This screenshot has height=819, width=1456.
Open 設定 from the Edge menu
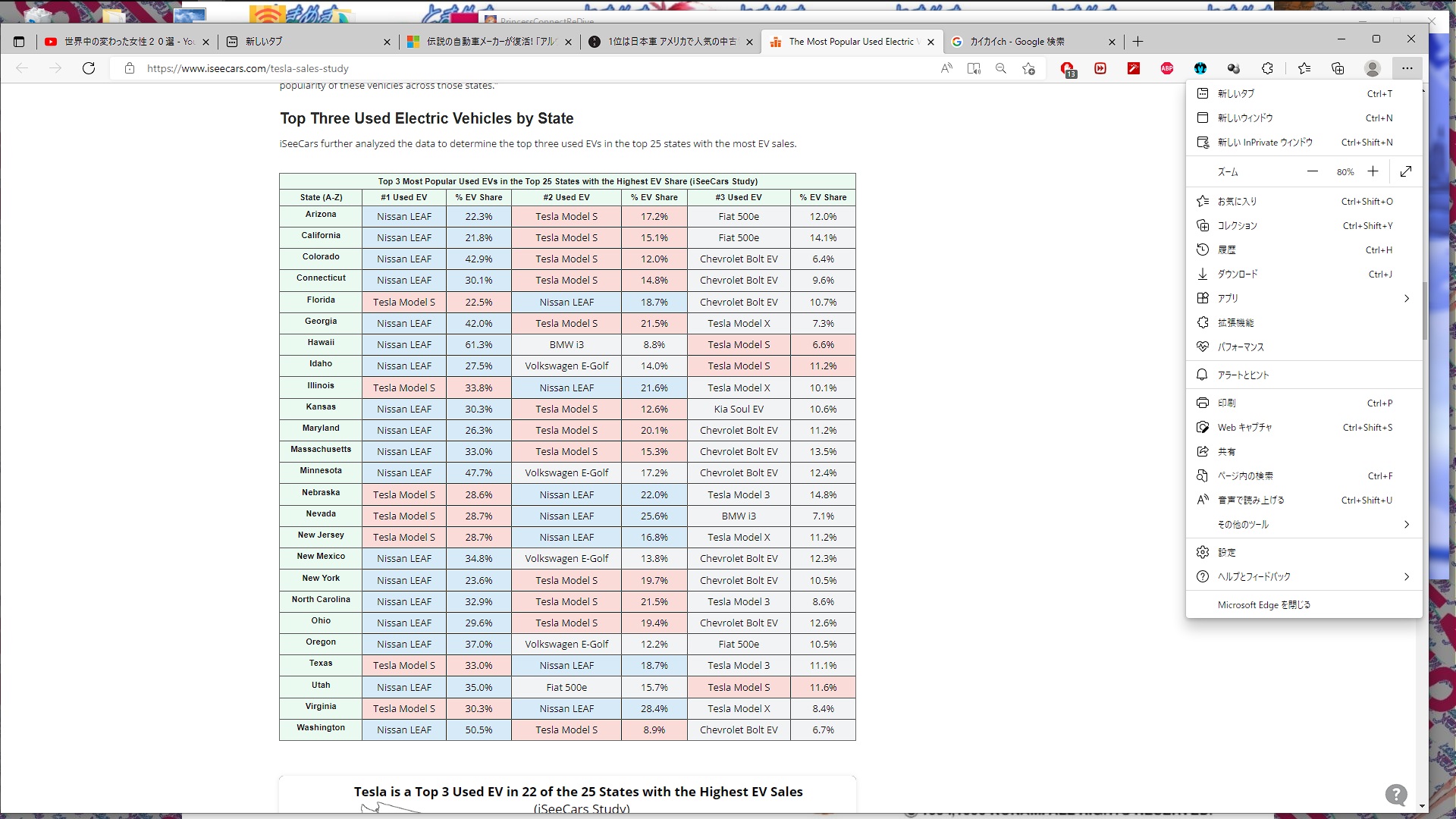pyautogui.click(x=1227, y=552)
